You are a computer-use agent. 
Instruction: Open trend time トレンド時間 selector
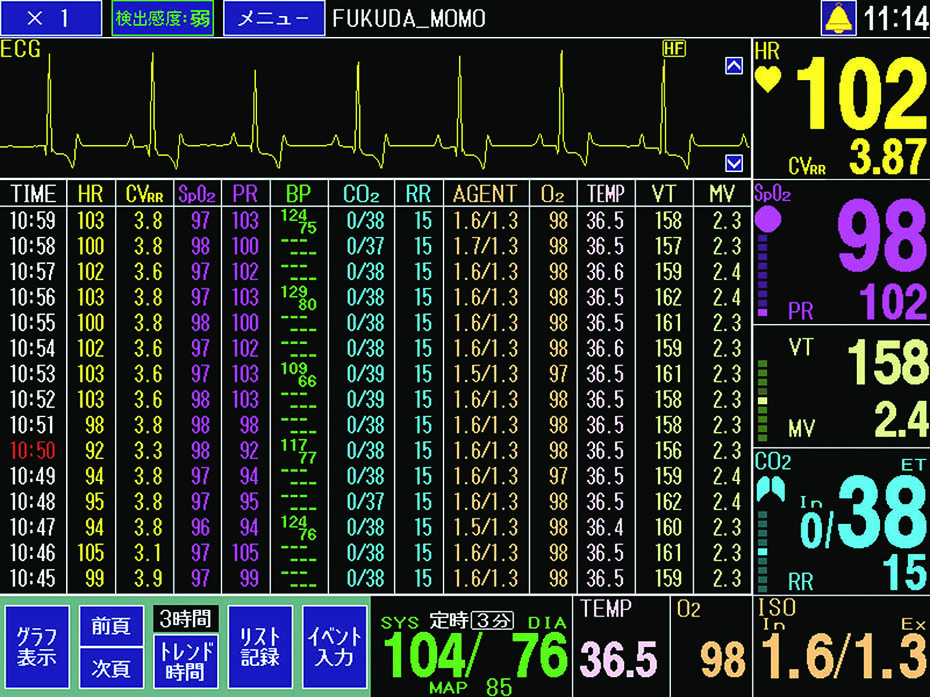(x=185, y=659)
